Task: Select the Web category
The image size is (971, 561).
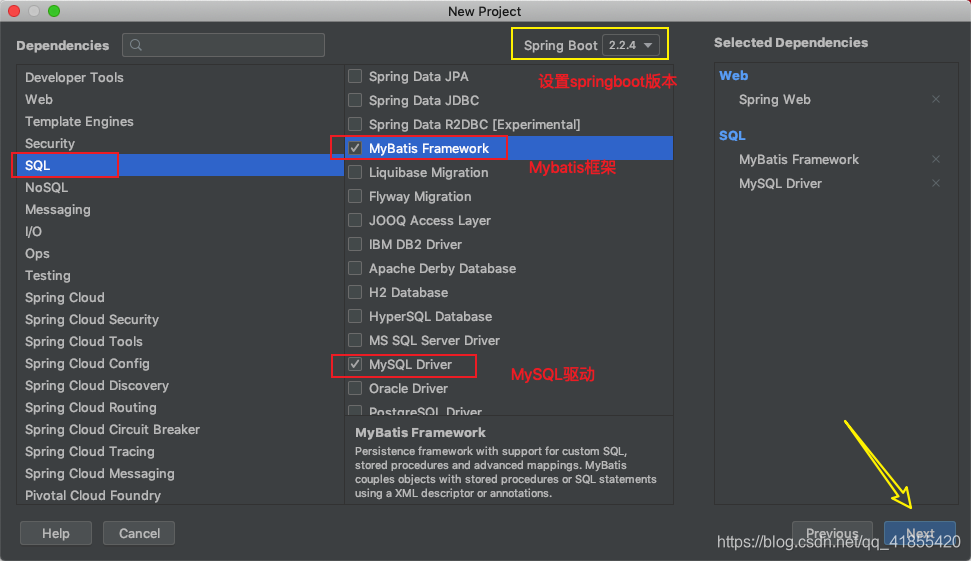Action: (180, 99)
